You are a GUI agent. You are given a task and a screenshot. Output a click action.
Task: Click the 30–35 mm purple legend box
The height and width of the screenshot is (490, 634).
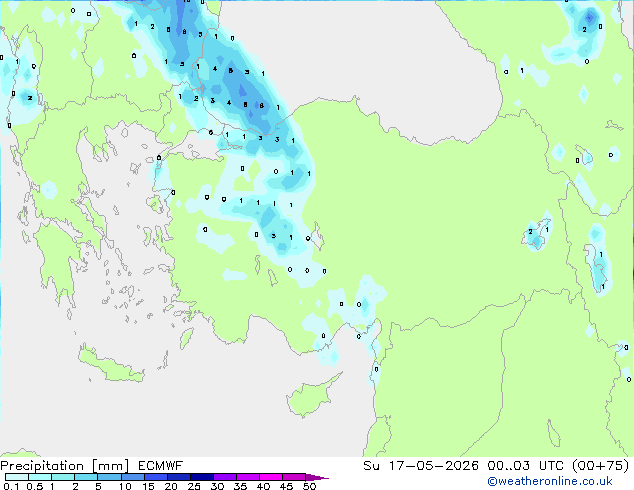[x=224, y=477]
